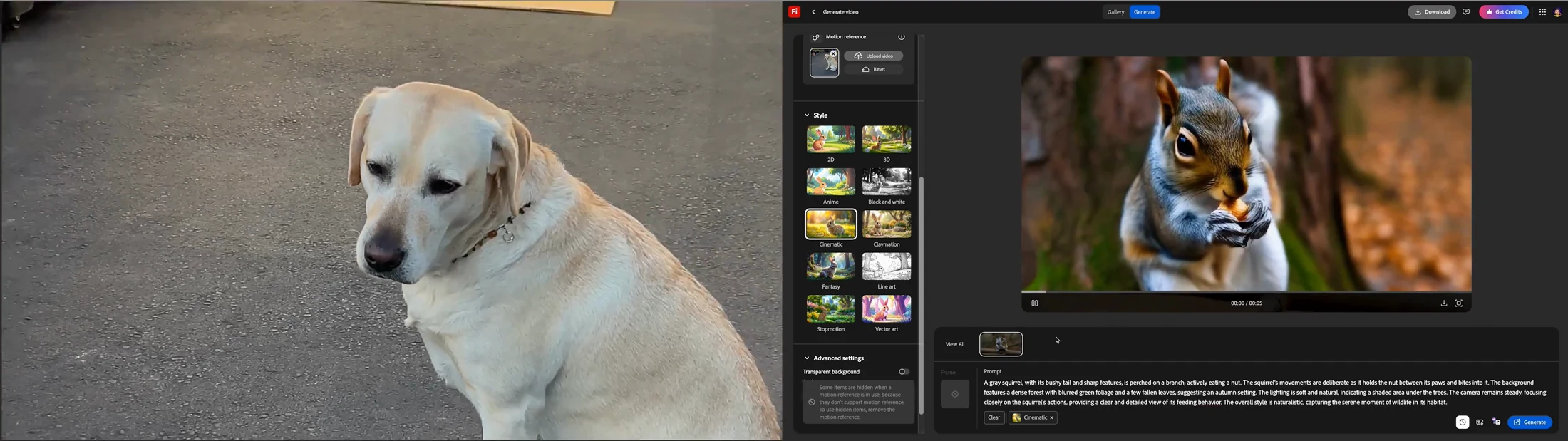Open the user profile avatar
This screenshot has height=441, width=1568.
1557,12
